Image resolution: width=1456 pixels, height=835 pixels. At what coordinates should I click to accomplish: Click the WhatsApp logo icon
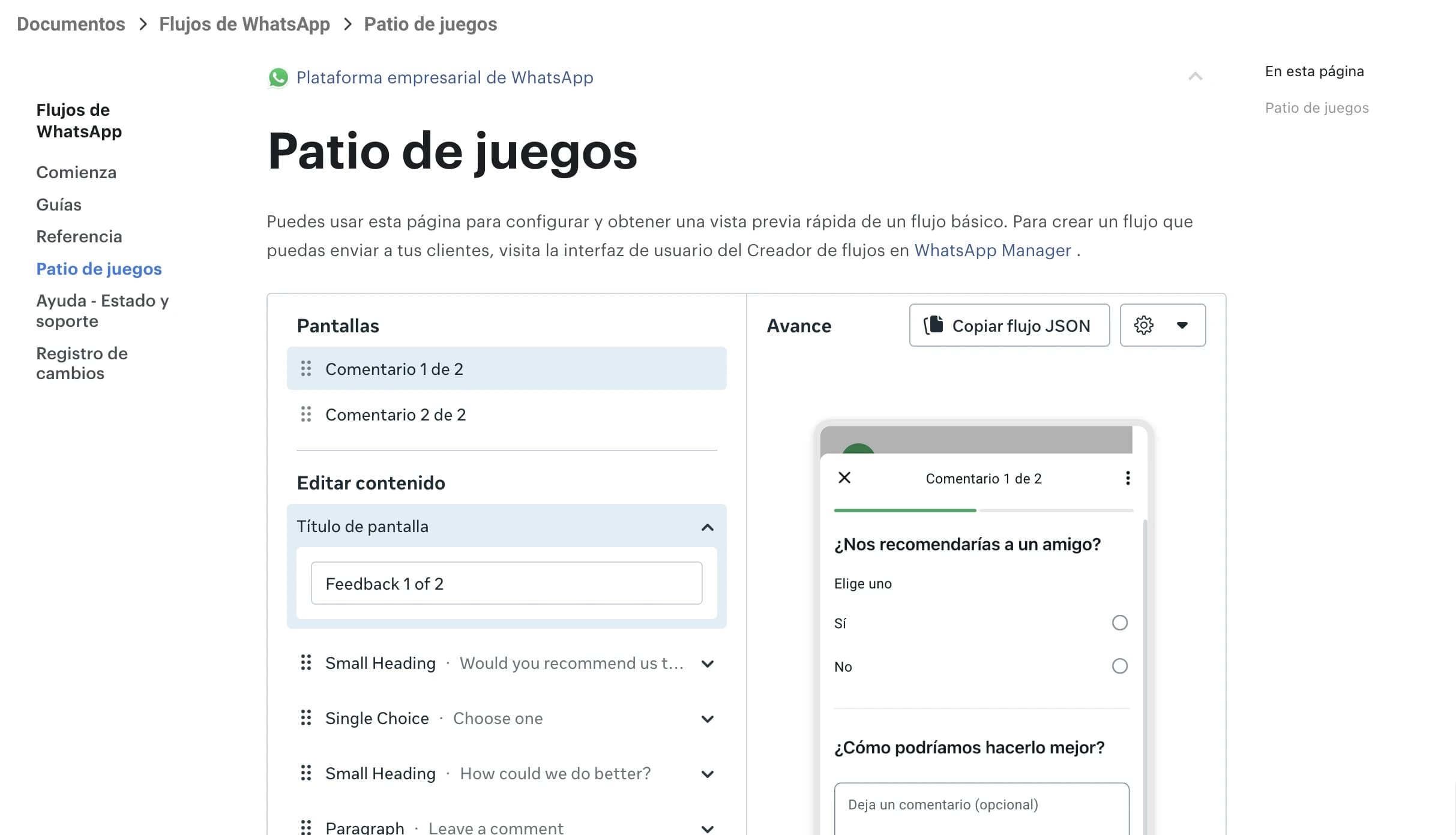[278, 77]
